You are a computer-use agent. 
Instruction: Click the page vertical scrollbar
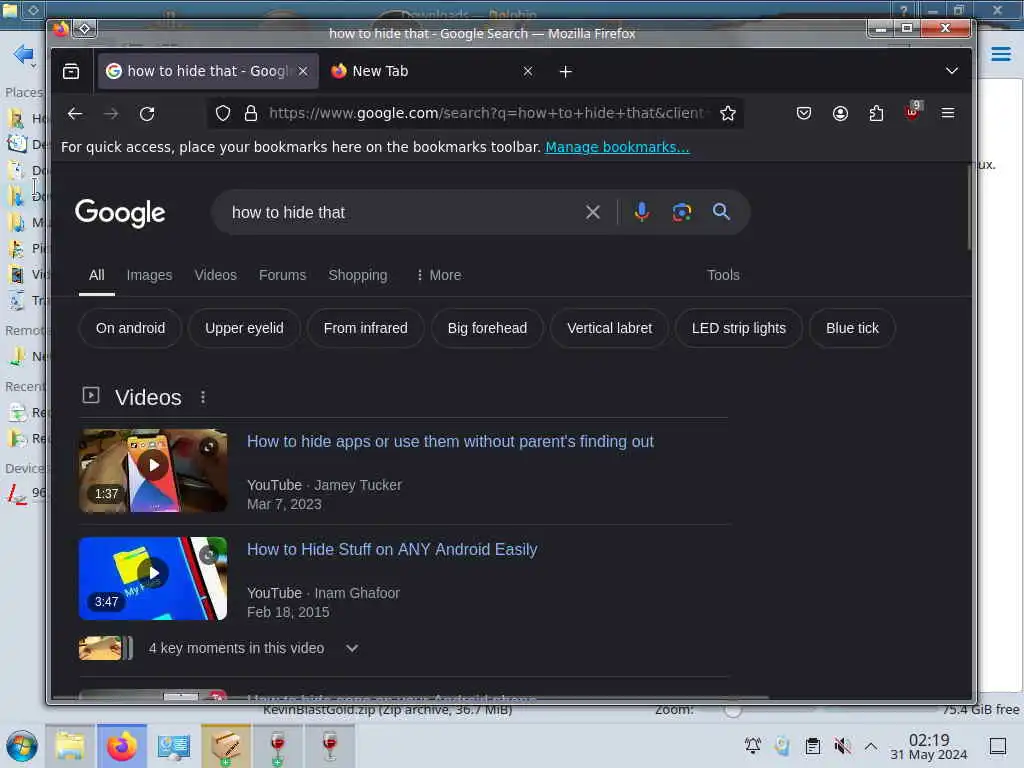point(969,208)
